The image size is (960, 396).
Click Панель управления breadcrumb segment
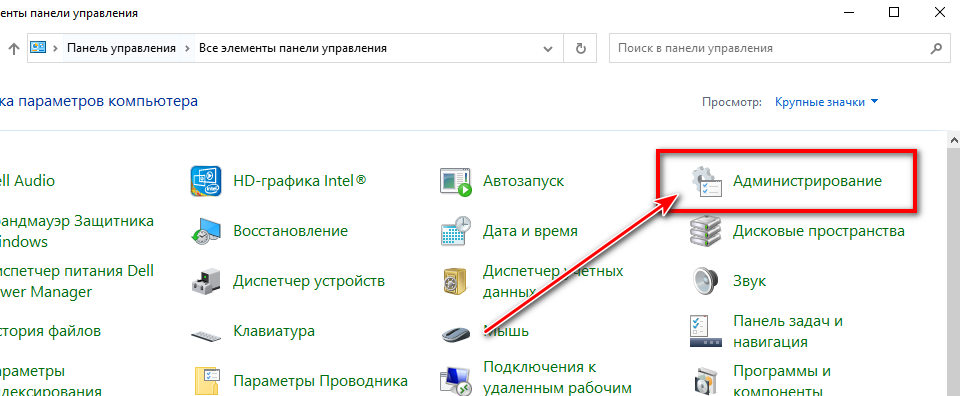(x=121, y=48)
